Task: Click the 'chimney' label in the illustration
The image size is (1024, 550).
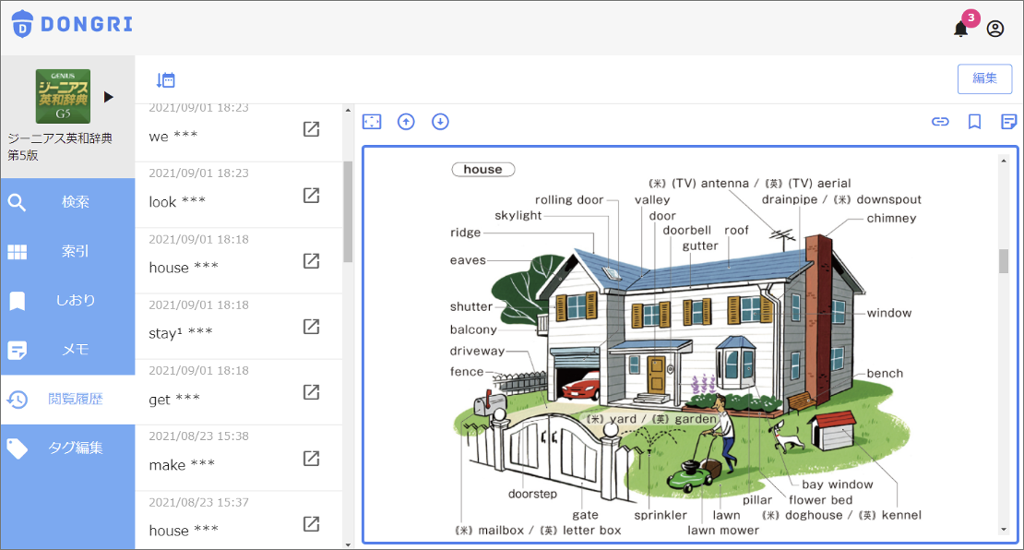Action: click(891, 218)
